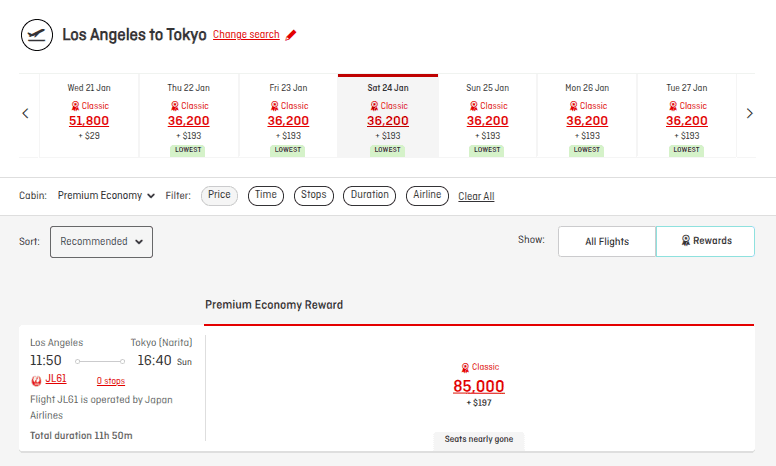Click the 51,800 points price link
Viewport: 776px width, 466px height.
pos(89,121)
